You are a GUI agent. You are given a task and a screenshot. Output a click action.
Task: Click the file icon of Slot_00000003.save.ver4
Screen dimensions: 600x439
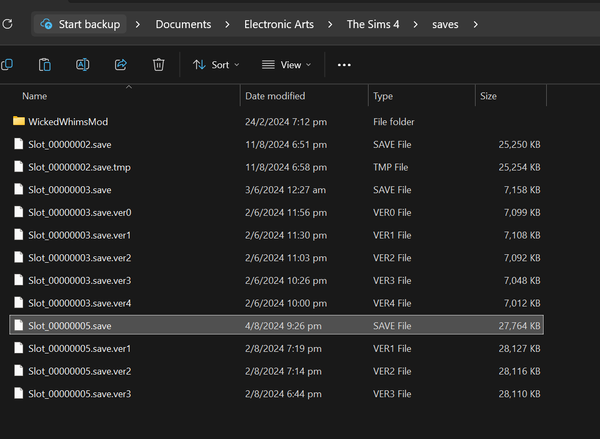click(18, 302)
